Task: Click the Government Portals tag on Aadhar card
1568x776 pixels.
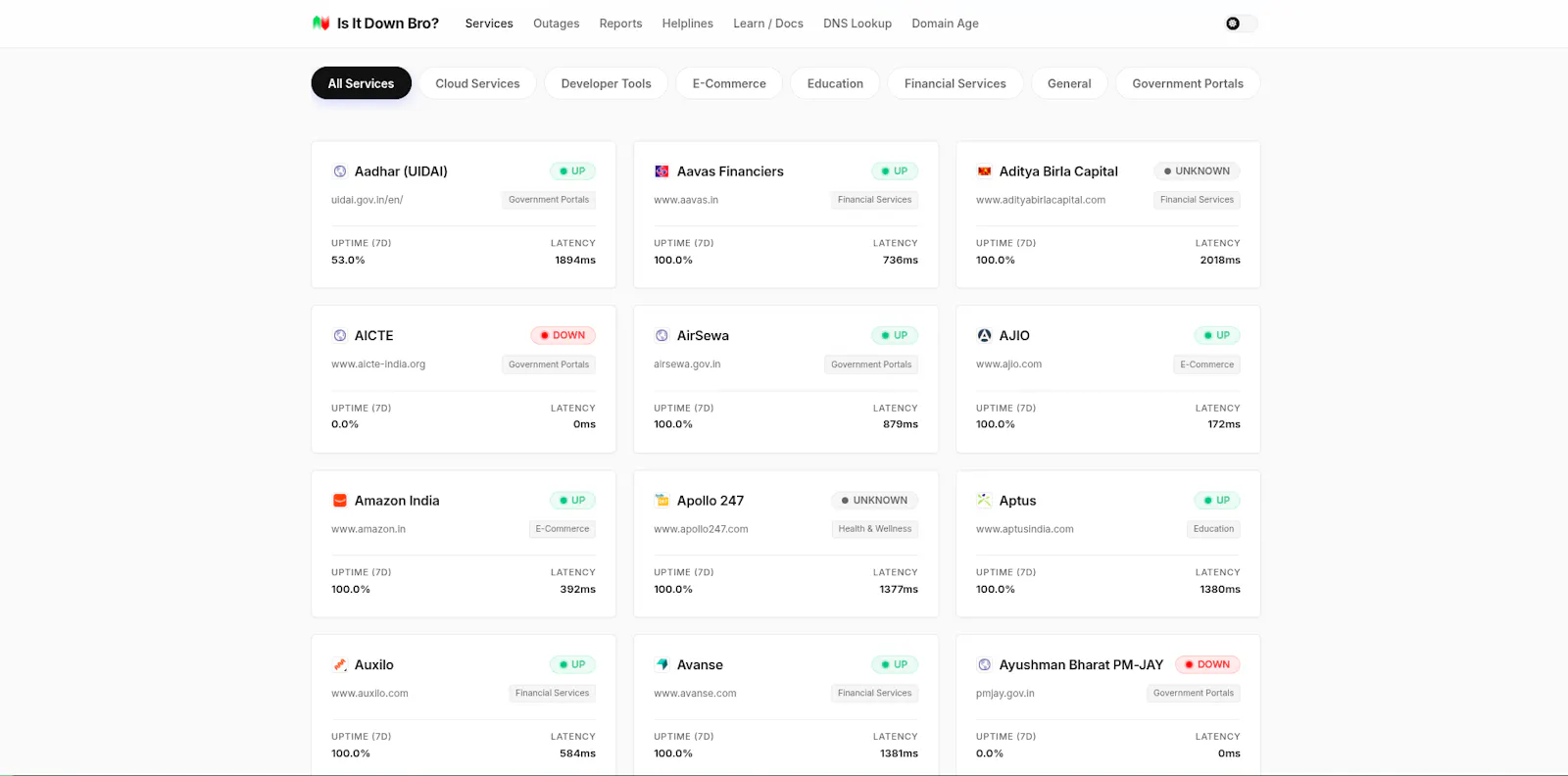Action: (x=549, y=200)
